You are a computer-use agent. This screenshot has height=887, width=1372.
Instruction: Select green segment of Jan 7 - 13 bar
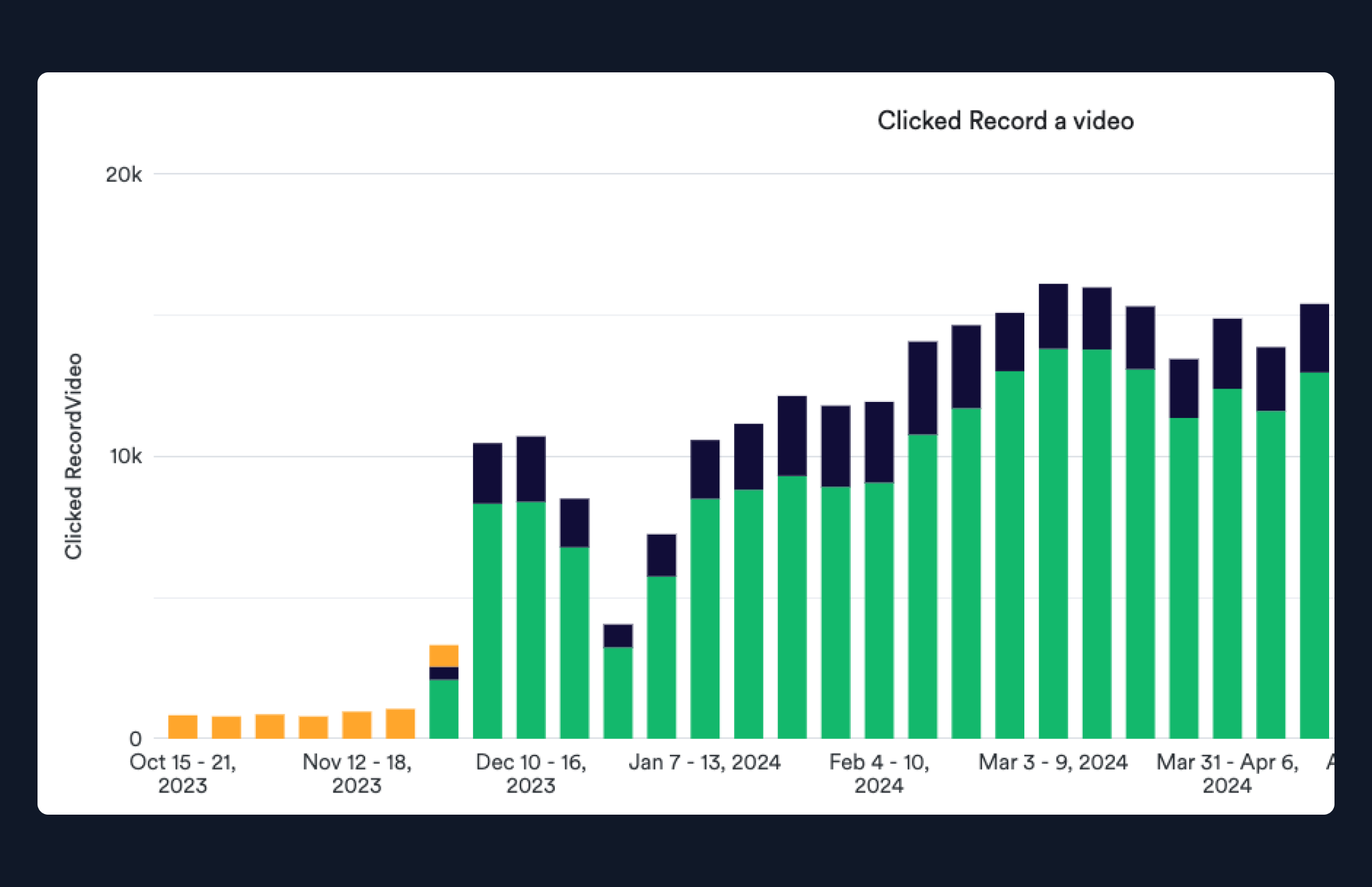[x=705, y=618]
